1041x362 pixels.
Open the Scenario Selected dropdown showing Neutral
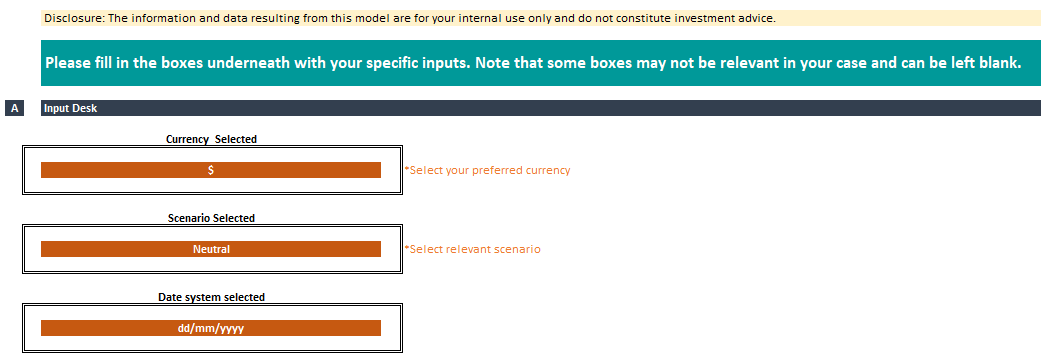click(210, 249)
